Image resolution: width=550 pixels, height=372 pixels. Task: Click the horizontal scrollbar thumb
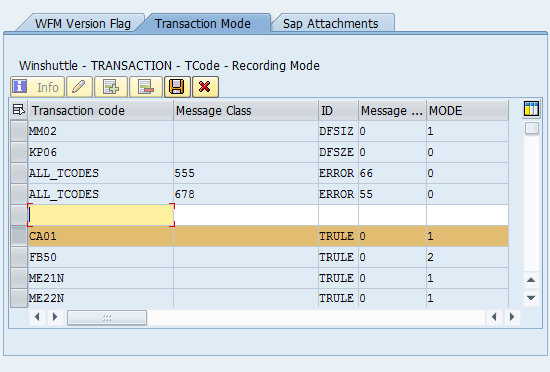pyautogui.click(x=107, y=318)
